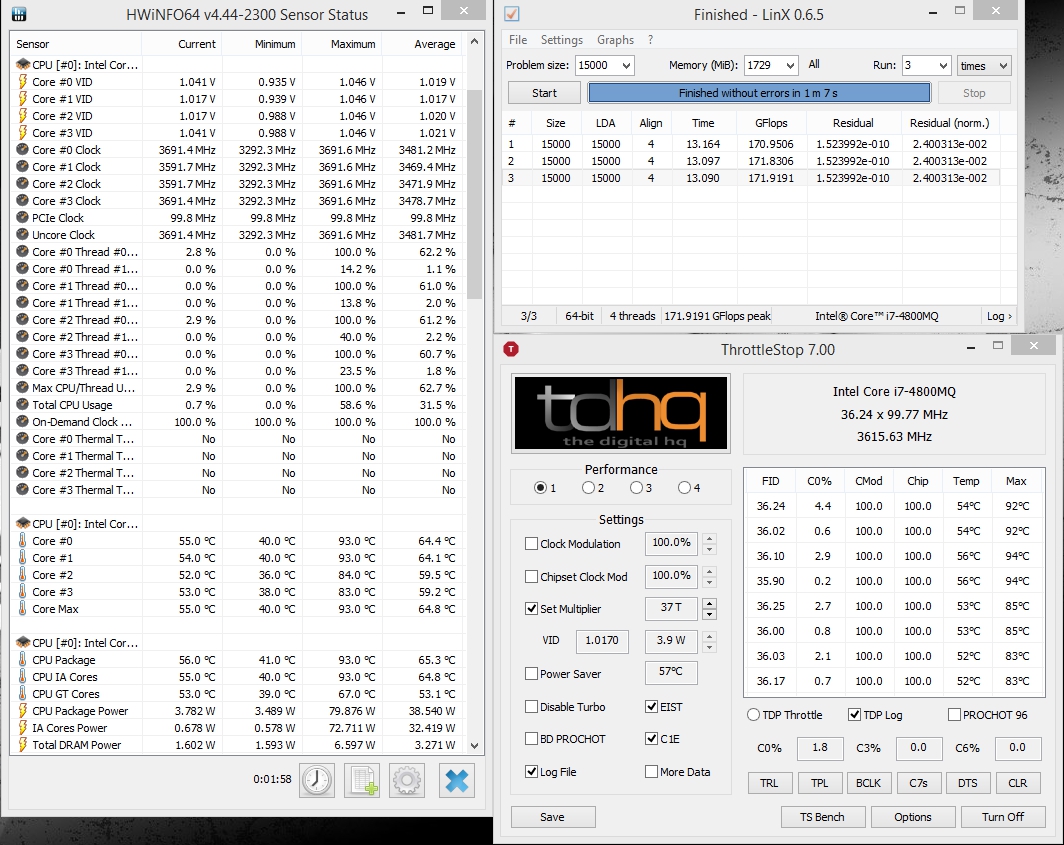Select Performance profile 1 radio button
1064x845 pixels.
pos(540,487)
